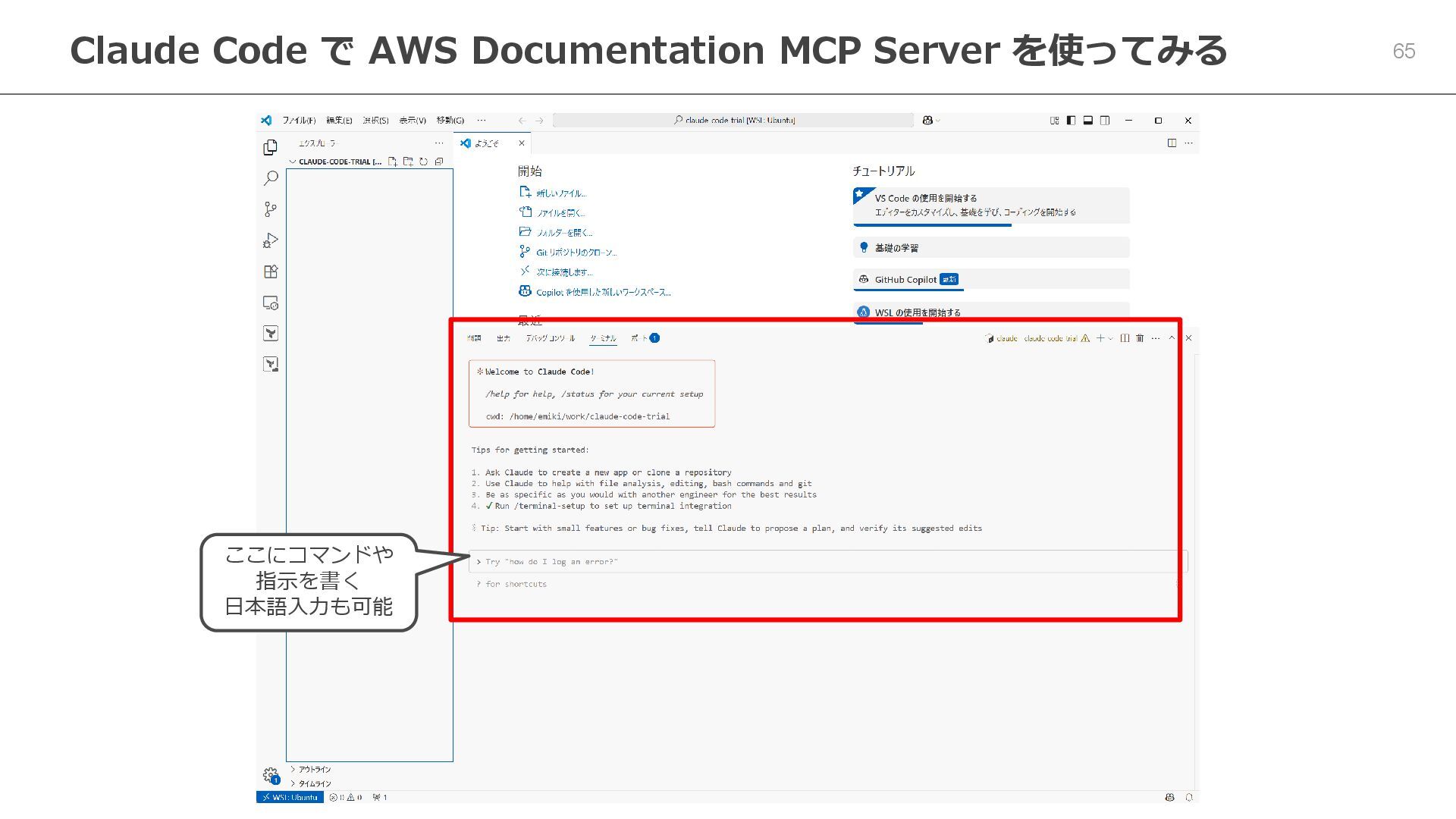Image resolution: width=1456 pixels, height=819 pixels.
Task: Click the WSL: Ubuntu remote indicator
Action: click(290, 797)
